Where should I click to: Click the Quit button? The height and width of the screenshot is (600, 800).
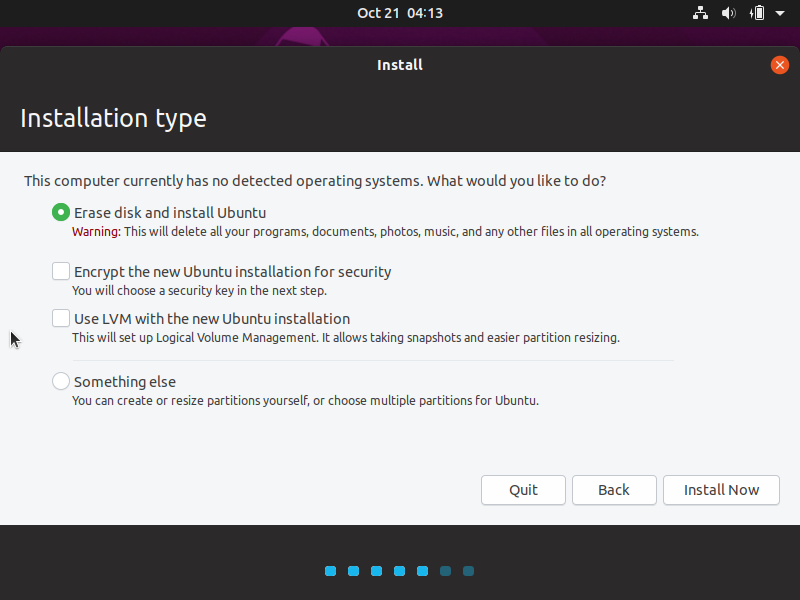523,490
